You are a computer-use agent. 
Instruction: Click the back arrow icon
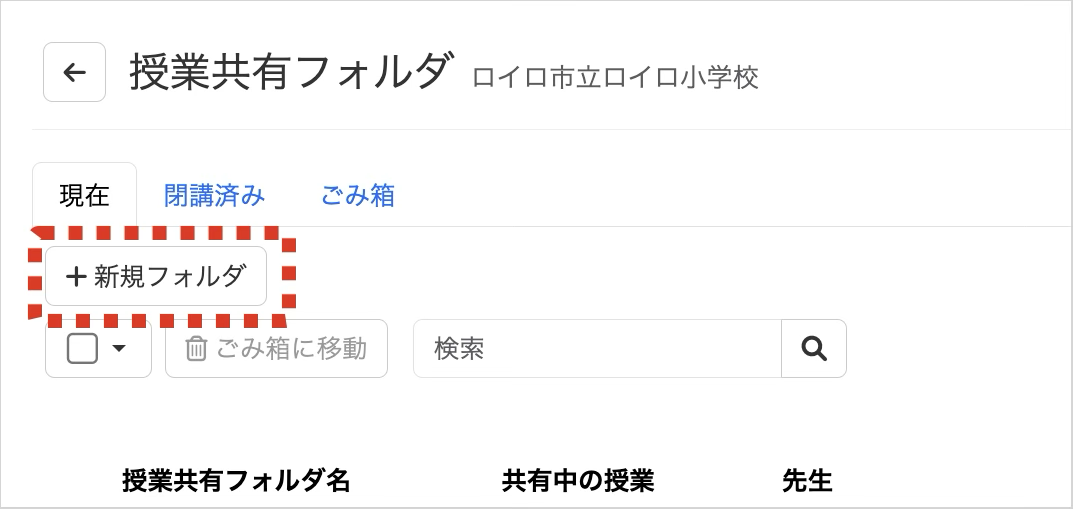74,72
